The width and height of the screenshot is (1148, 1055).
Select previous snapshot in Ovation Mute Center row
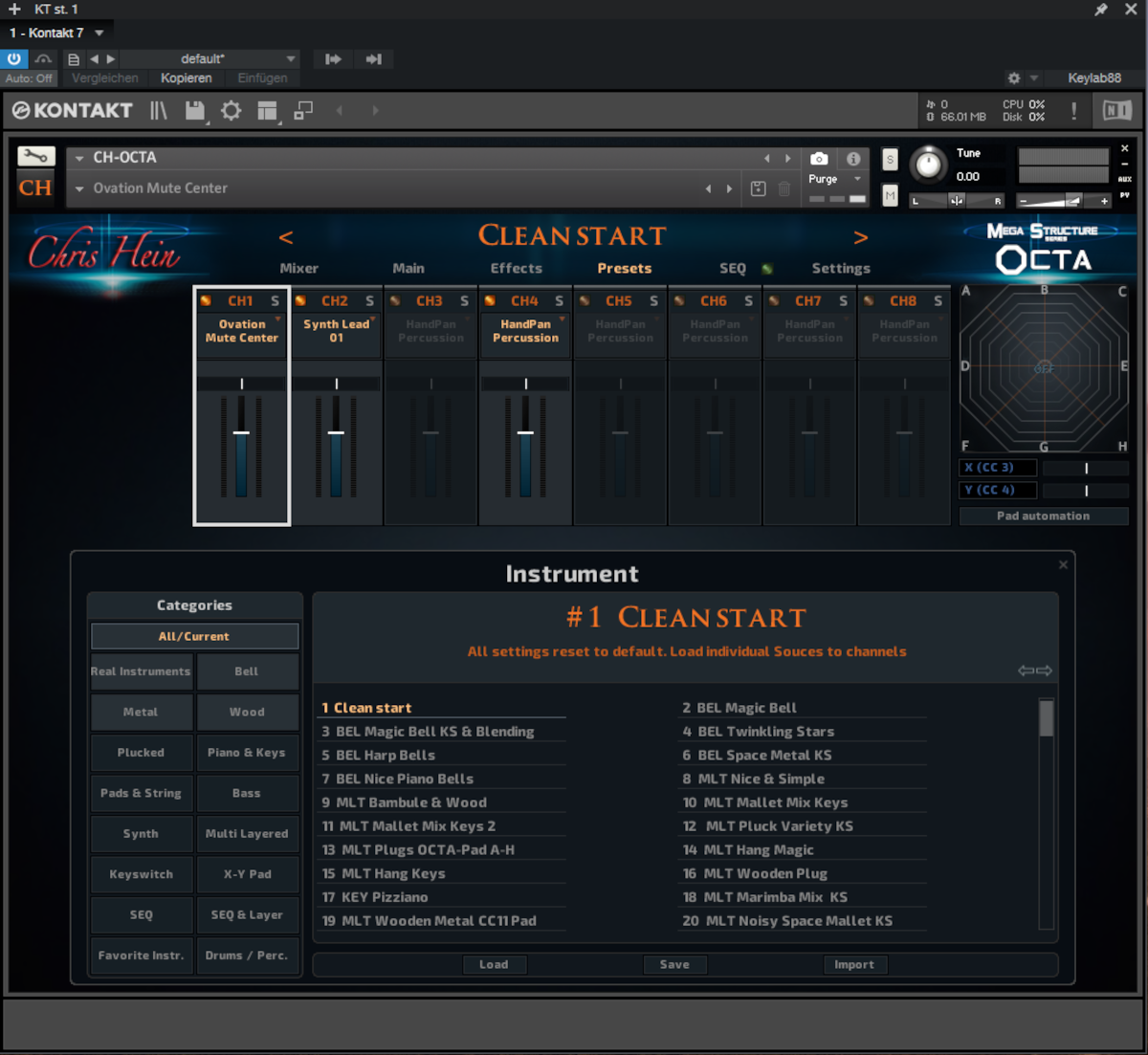coord(708,188)
